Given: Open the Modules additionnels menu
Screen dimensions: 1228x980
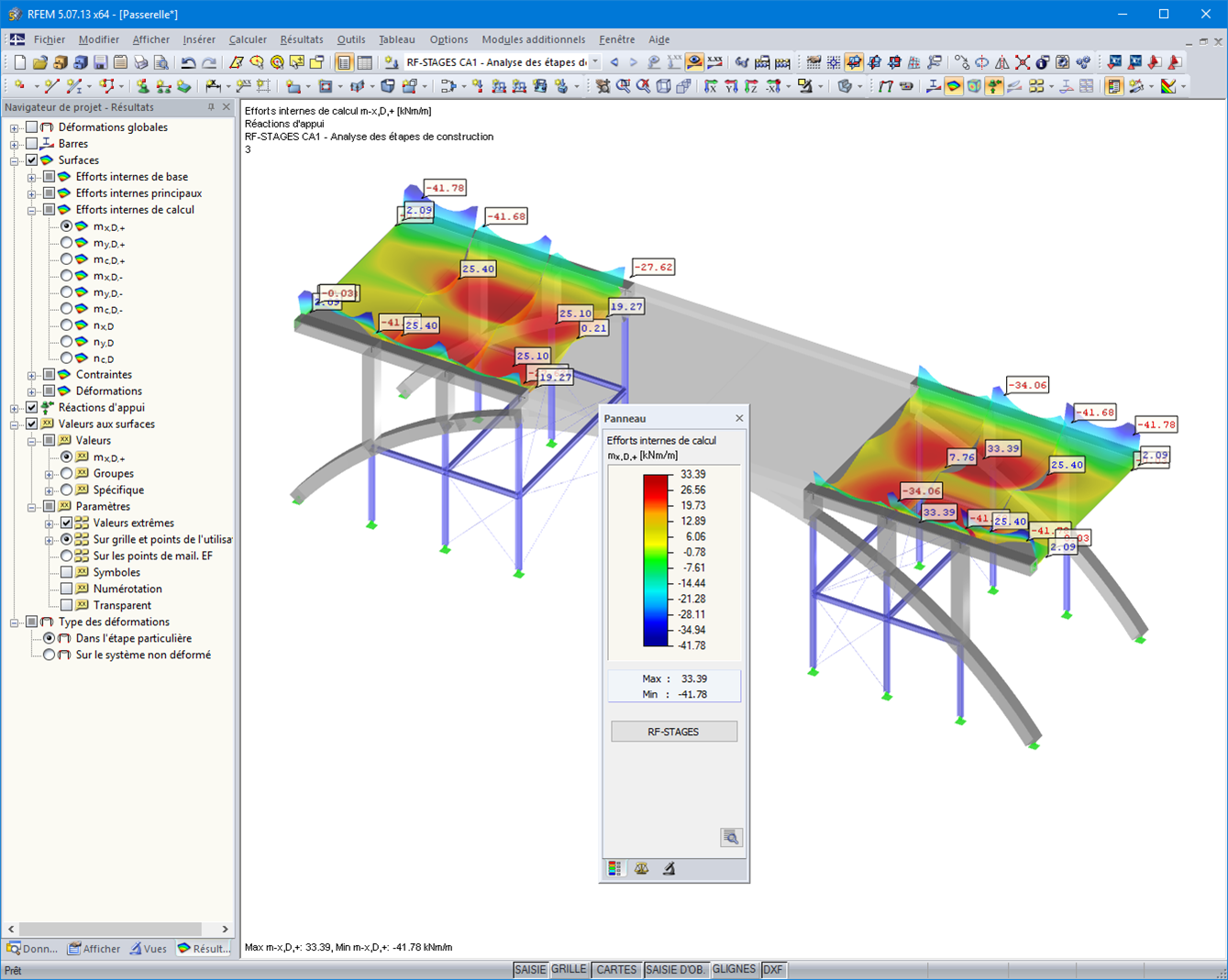Looking at the screenshot, I should pyautogui.click(x=534, y=39).
